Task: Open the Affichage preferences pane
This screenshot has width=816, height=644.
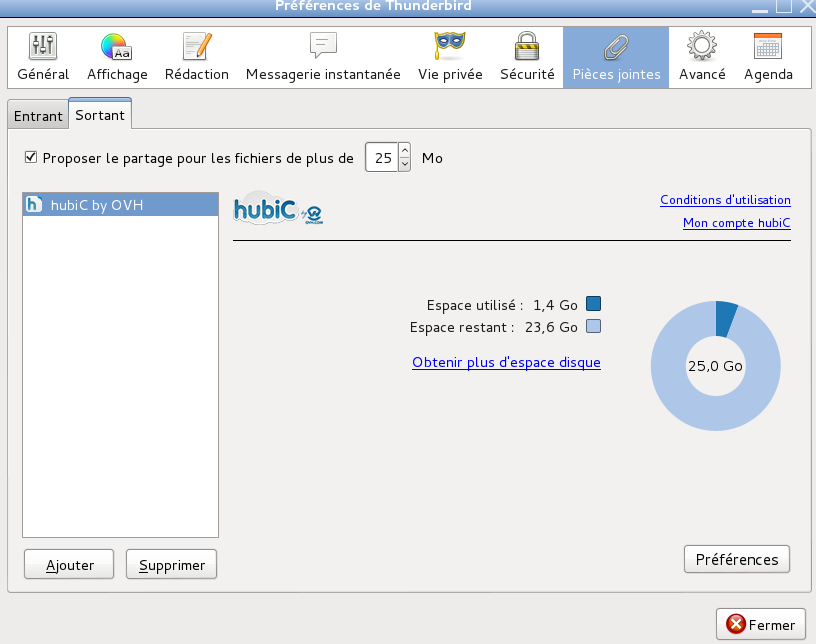Action: pyautogui.click(x=117, y=57)
